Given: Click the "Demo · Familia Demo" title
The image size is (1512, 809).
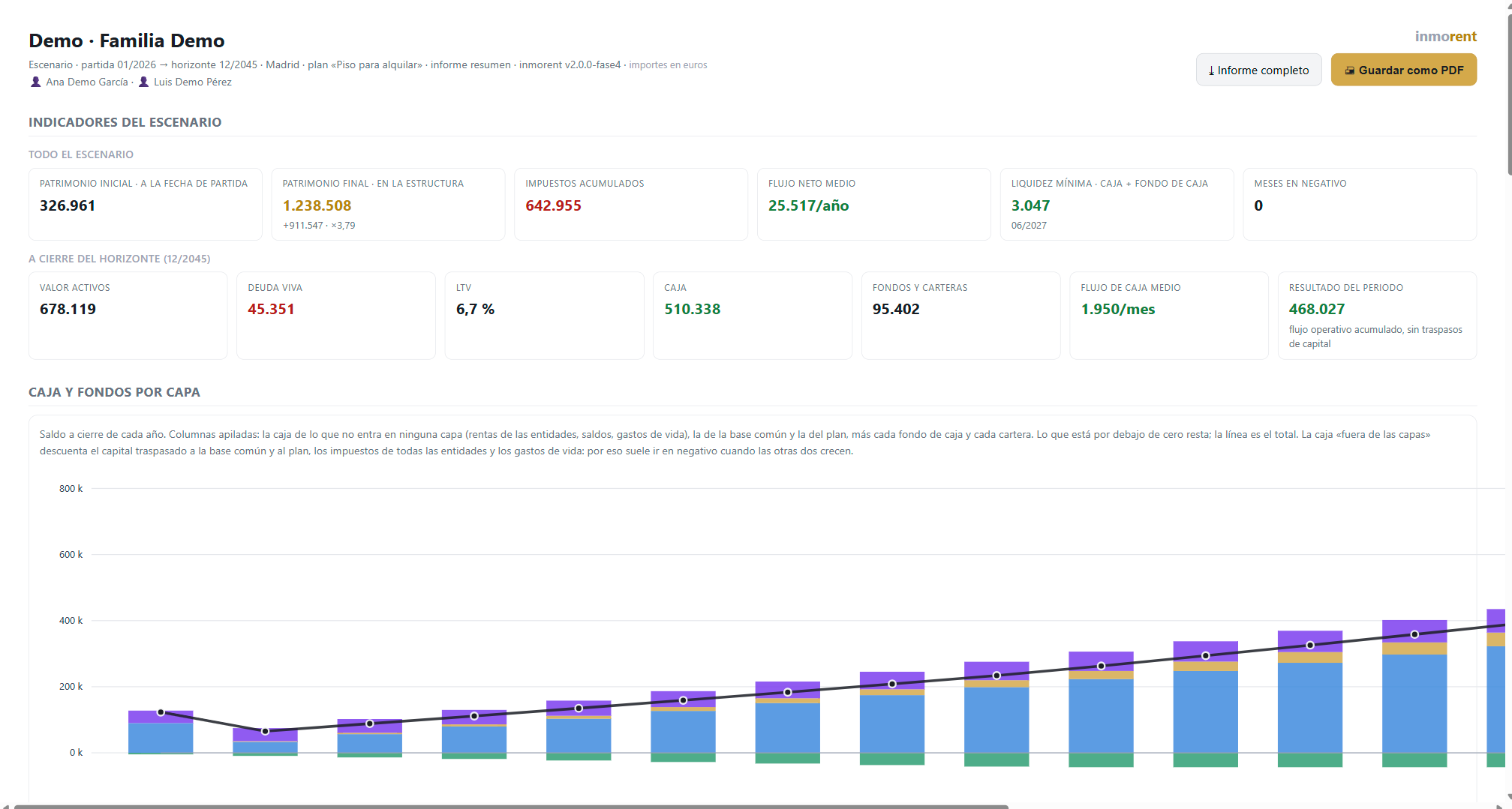Looking at the screenshot, I should [127, 41].
